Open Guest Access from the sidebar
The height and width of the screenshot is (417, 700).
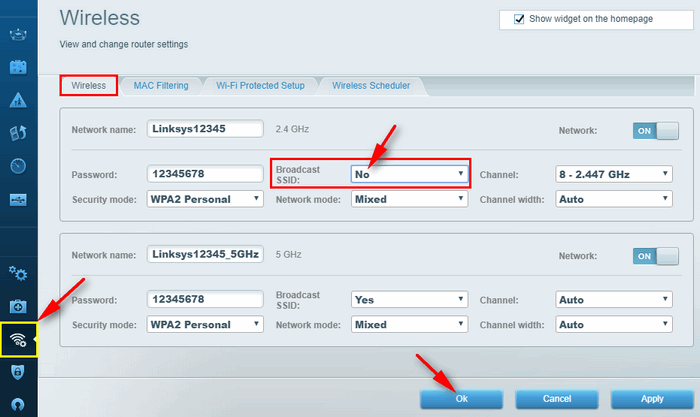[18, 68]
